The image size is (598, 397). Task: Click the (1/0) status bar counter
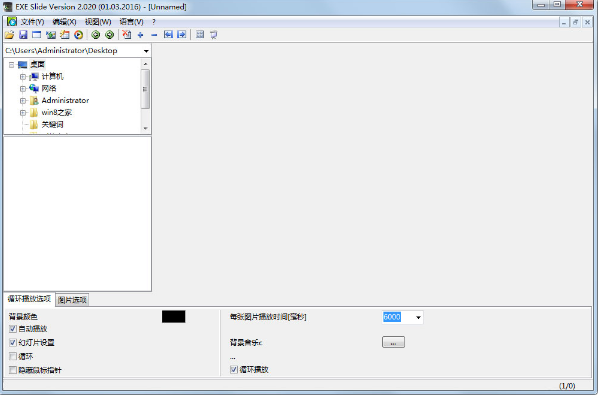pyautogui.click(x=567, y=386)
